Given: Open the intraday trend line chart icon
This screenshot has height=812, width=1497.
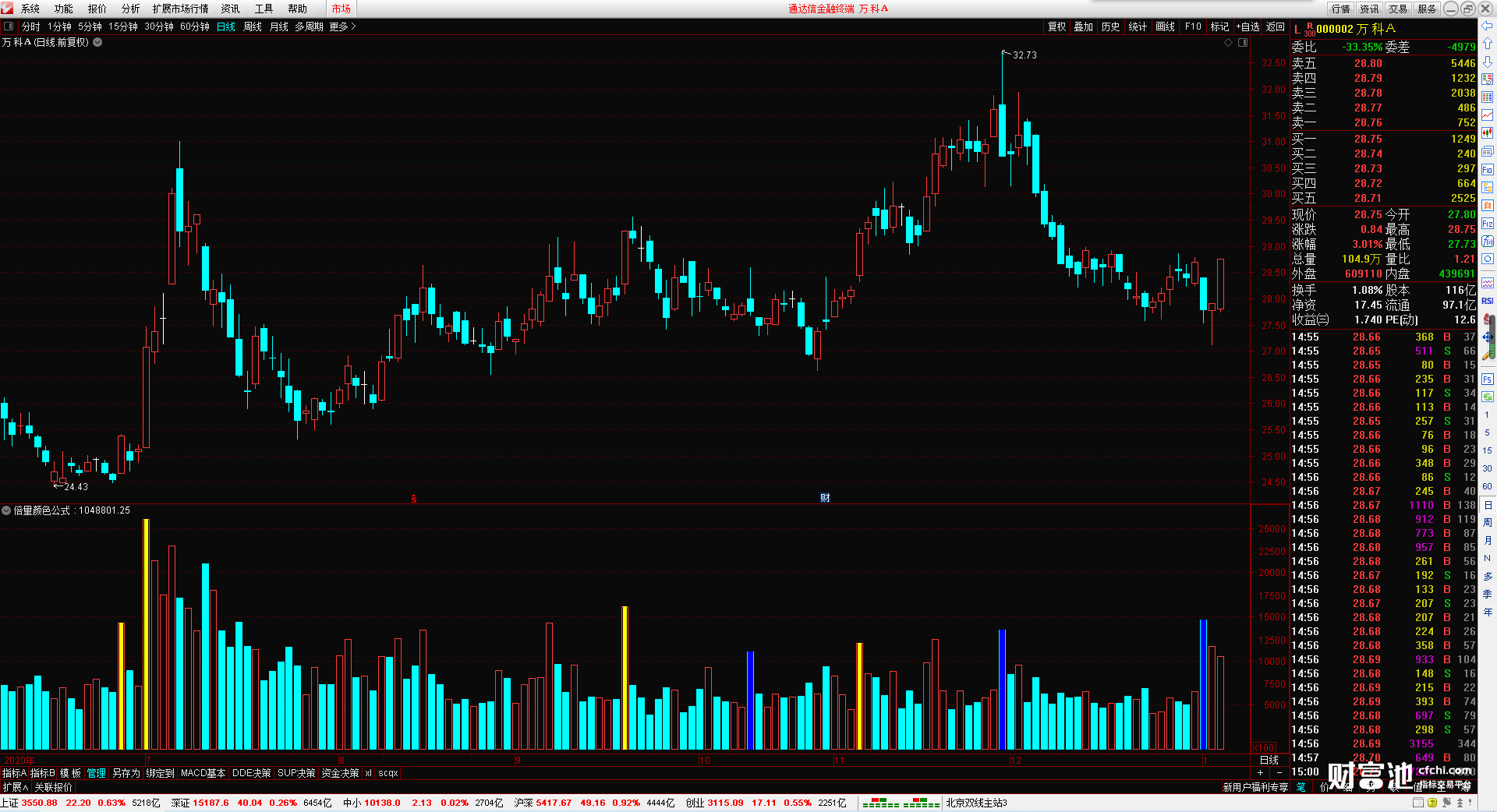Looking at the screenshot, I should click(x=1488, y=115).
